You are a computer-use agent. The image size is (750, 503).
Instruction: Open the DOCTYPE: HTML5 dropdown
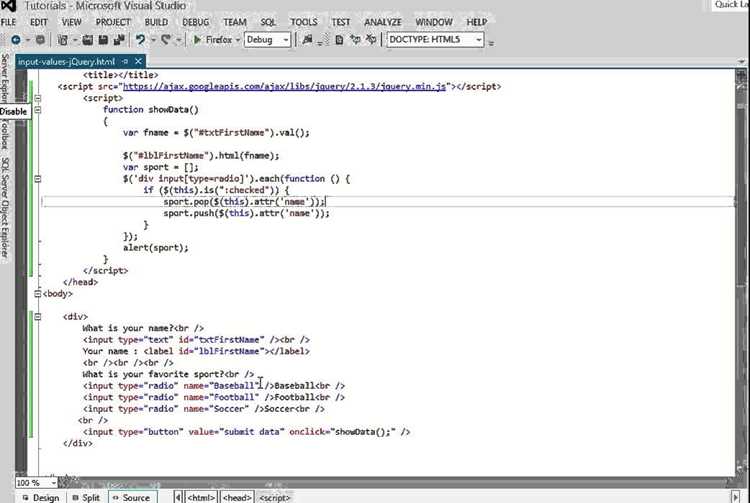478,40
